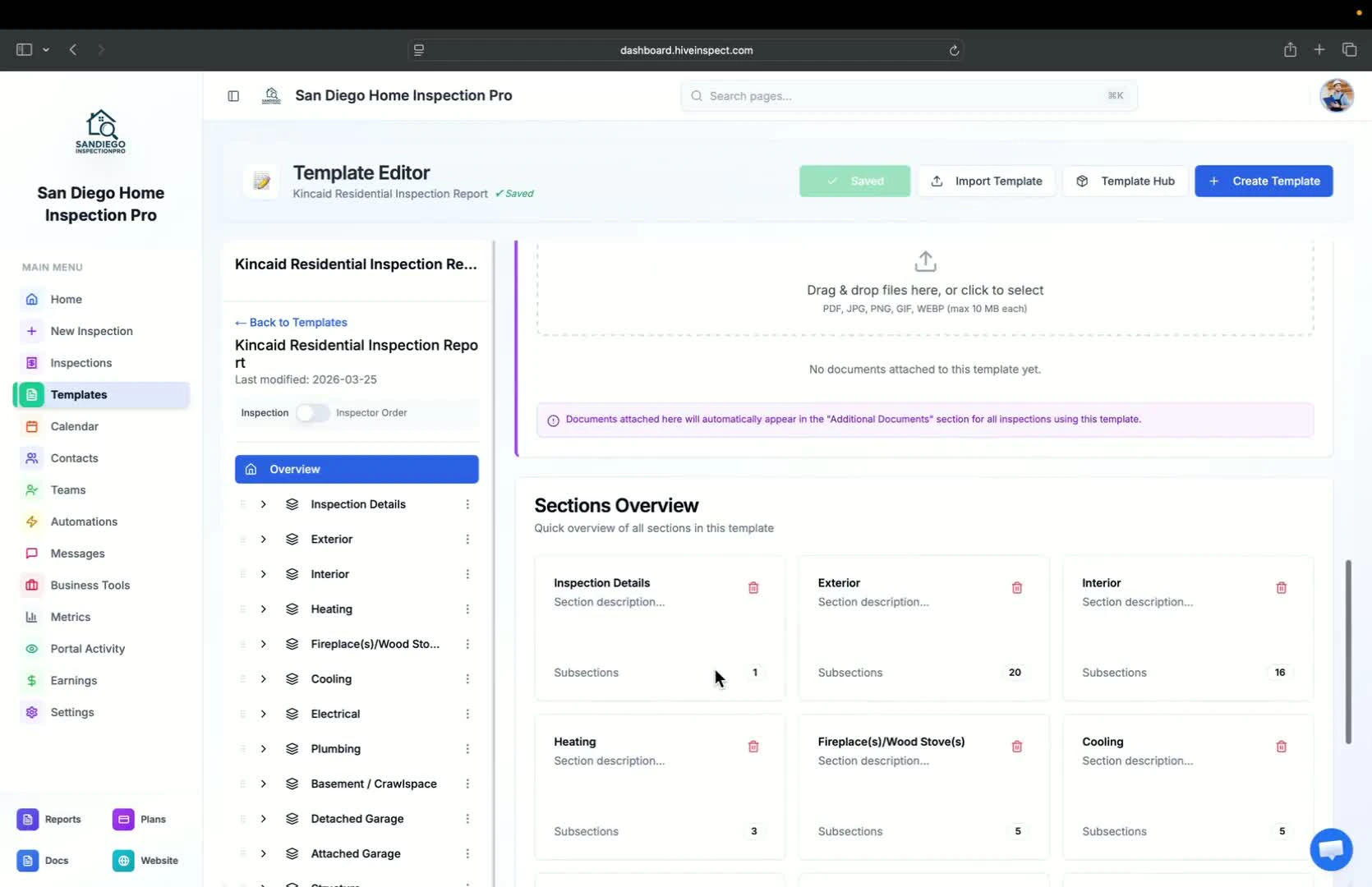
Task: Delete Fireplace(s)/Wood Stove(s) section card
Action: (x=1017, y=747)
